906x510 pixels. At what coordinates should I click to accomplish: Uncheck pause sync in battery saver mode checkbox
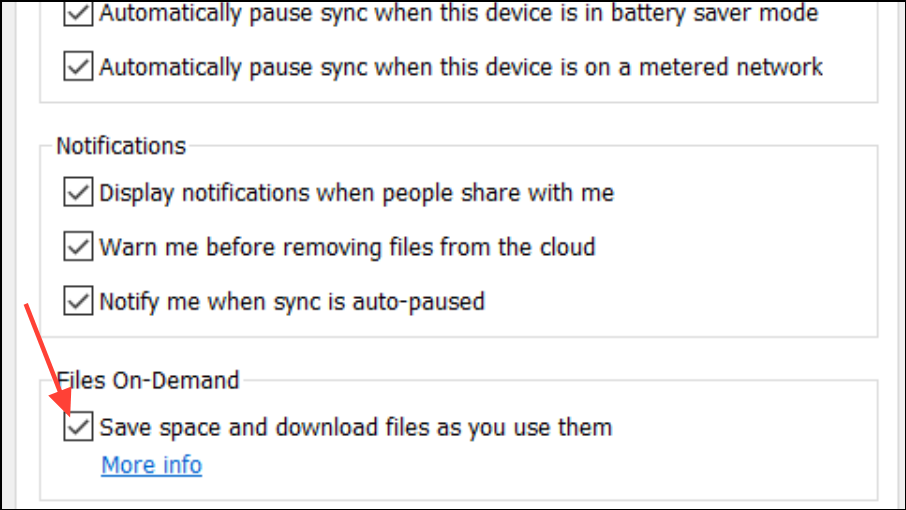(x=78, y=14)
